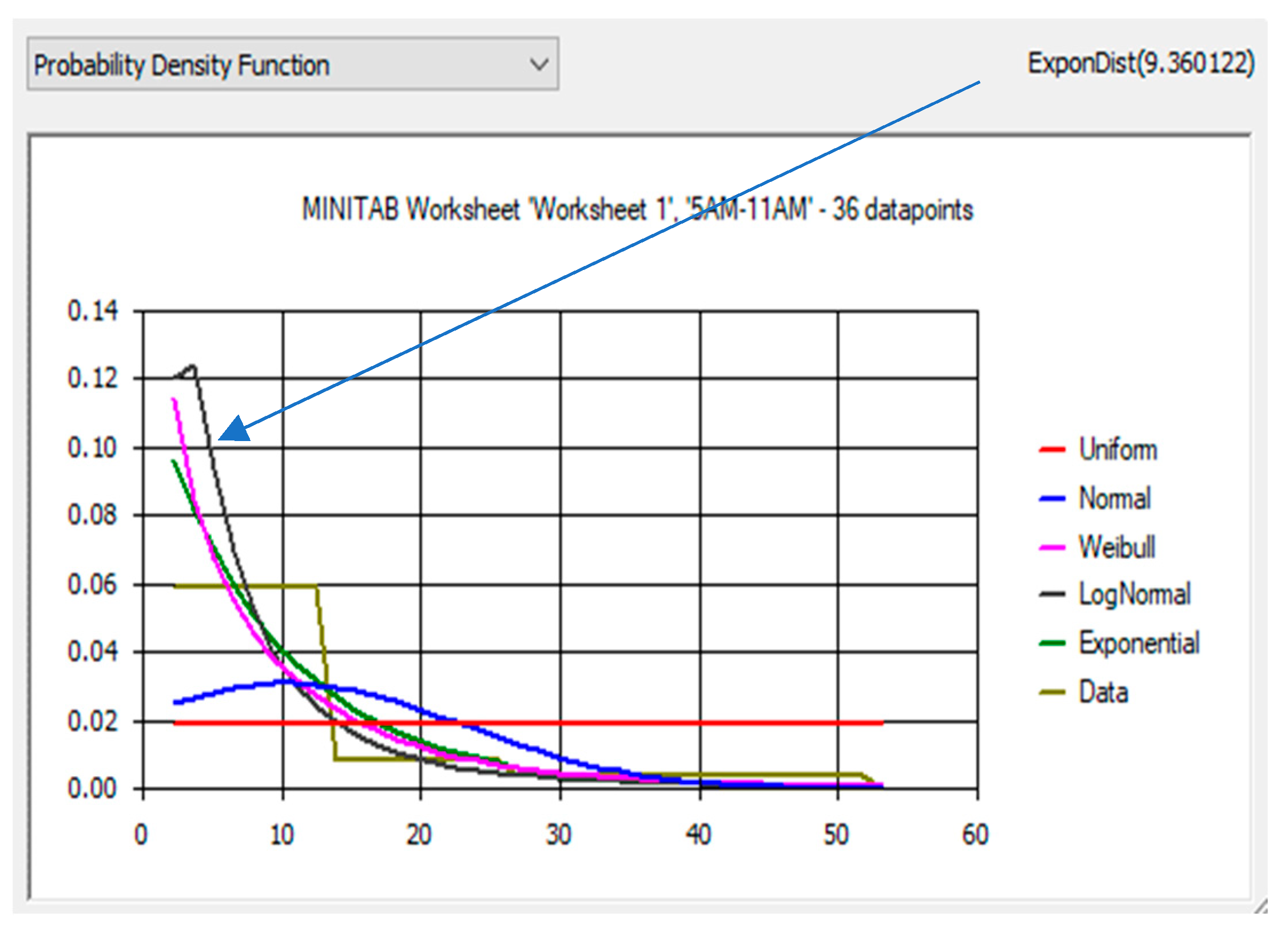The image size is (1288, 929).
Task: Click the 0.14 y-axis label
Action: click(x=92, y=311)
